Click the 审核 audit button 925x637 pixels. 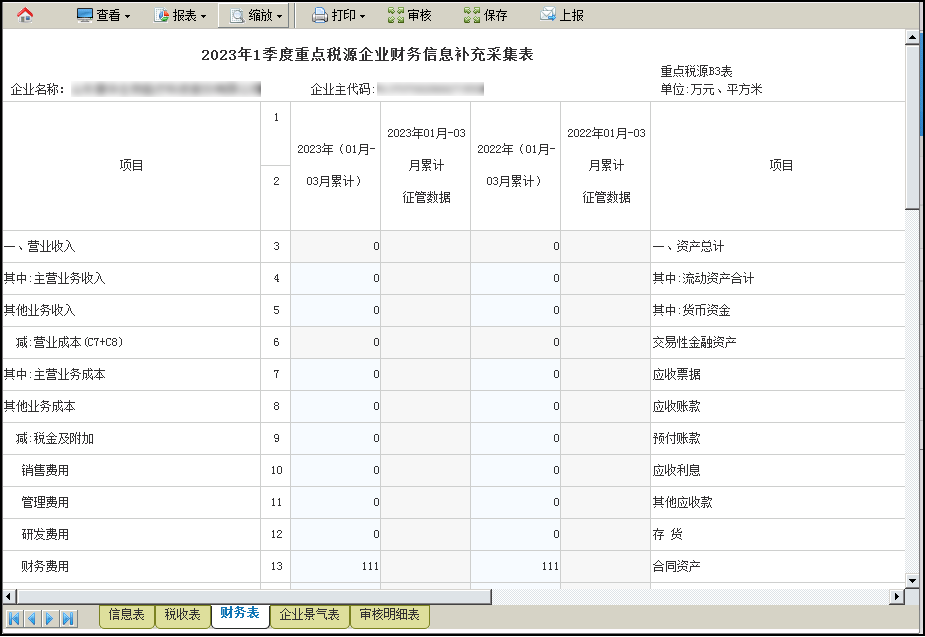click(410, 15)
